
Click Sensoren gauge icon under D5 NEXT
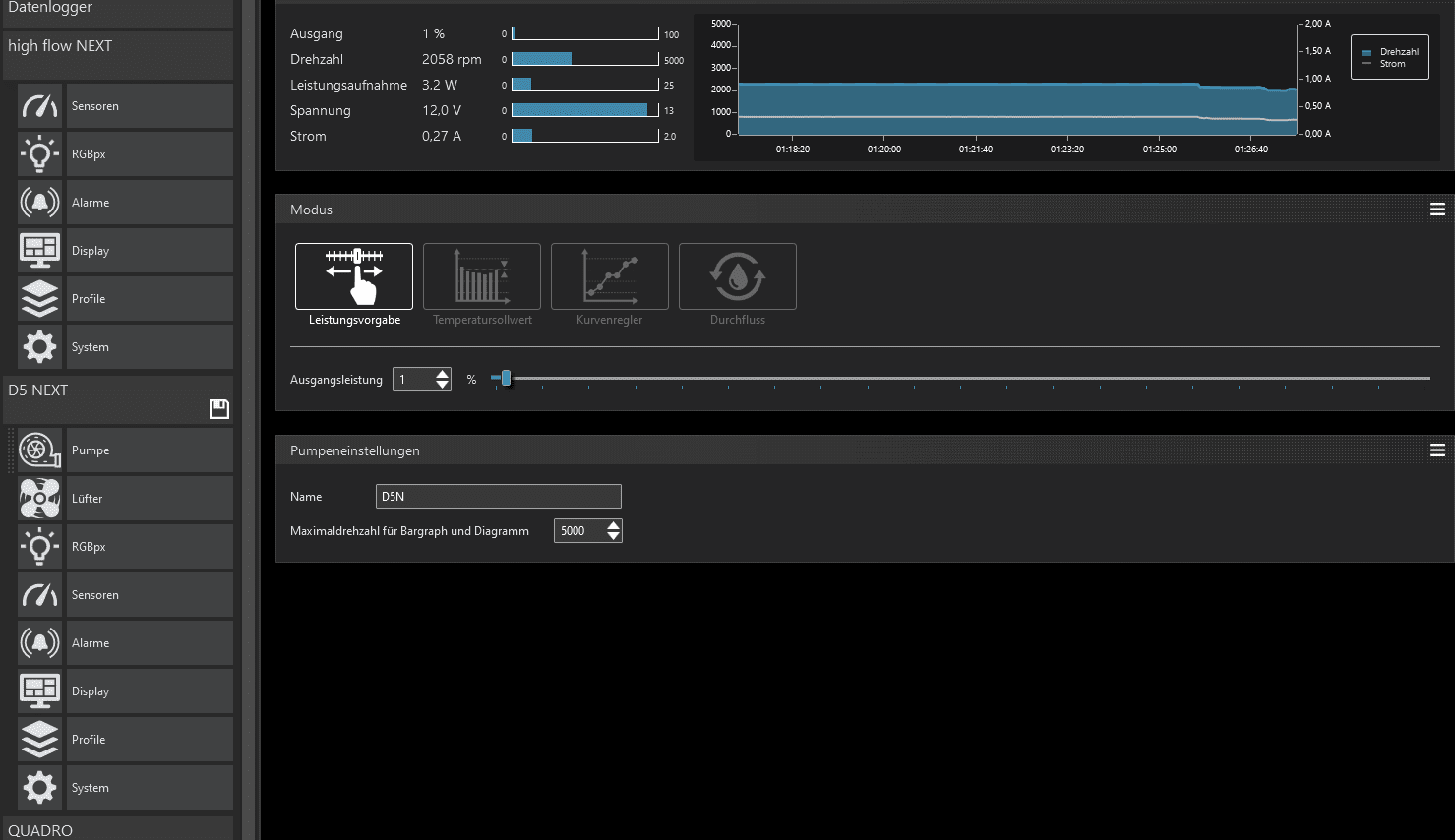pos(39,595)
